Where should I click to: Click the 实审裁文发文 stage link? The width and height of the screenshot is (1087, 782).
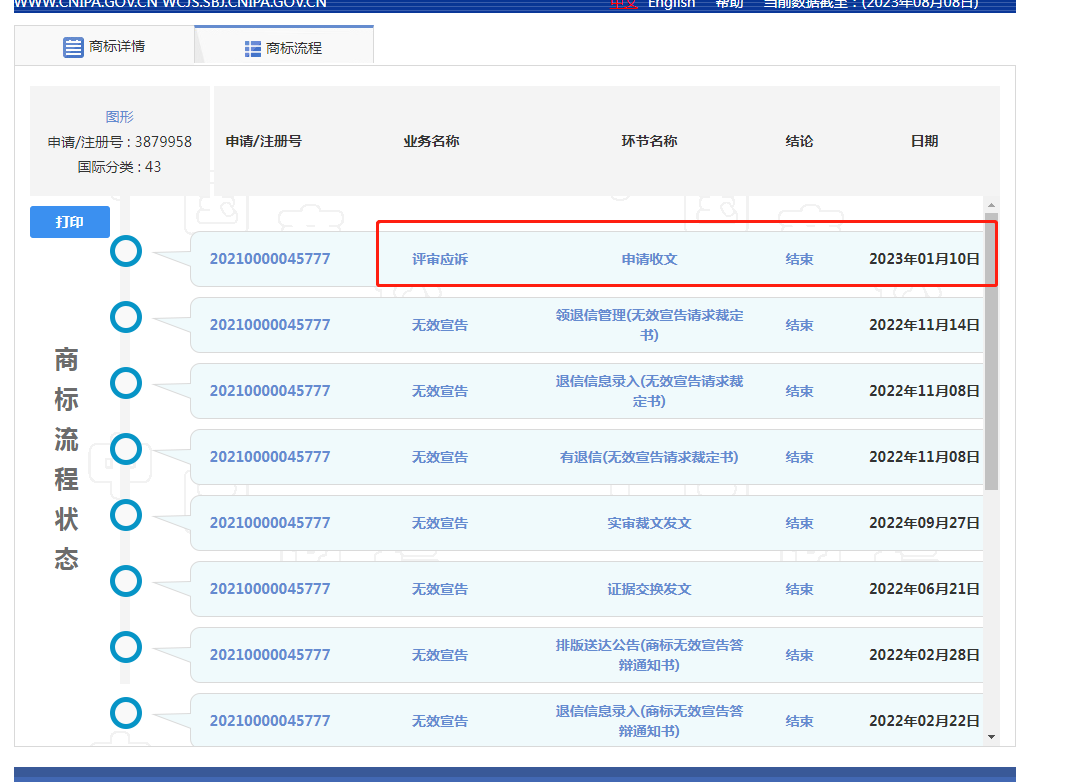point(649,523)
